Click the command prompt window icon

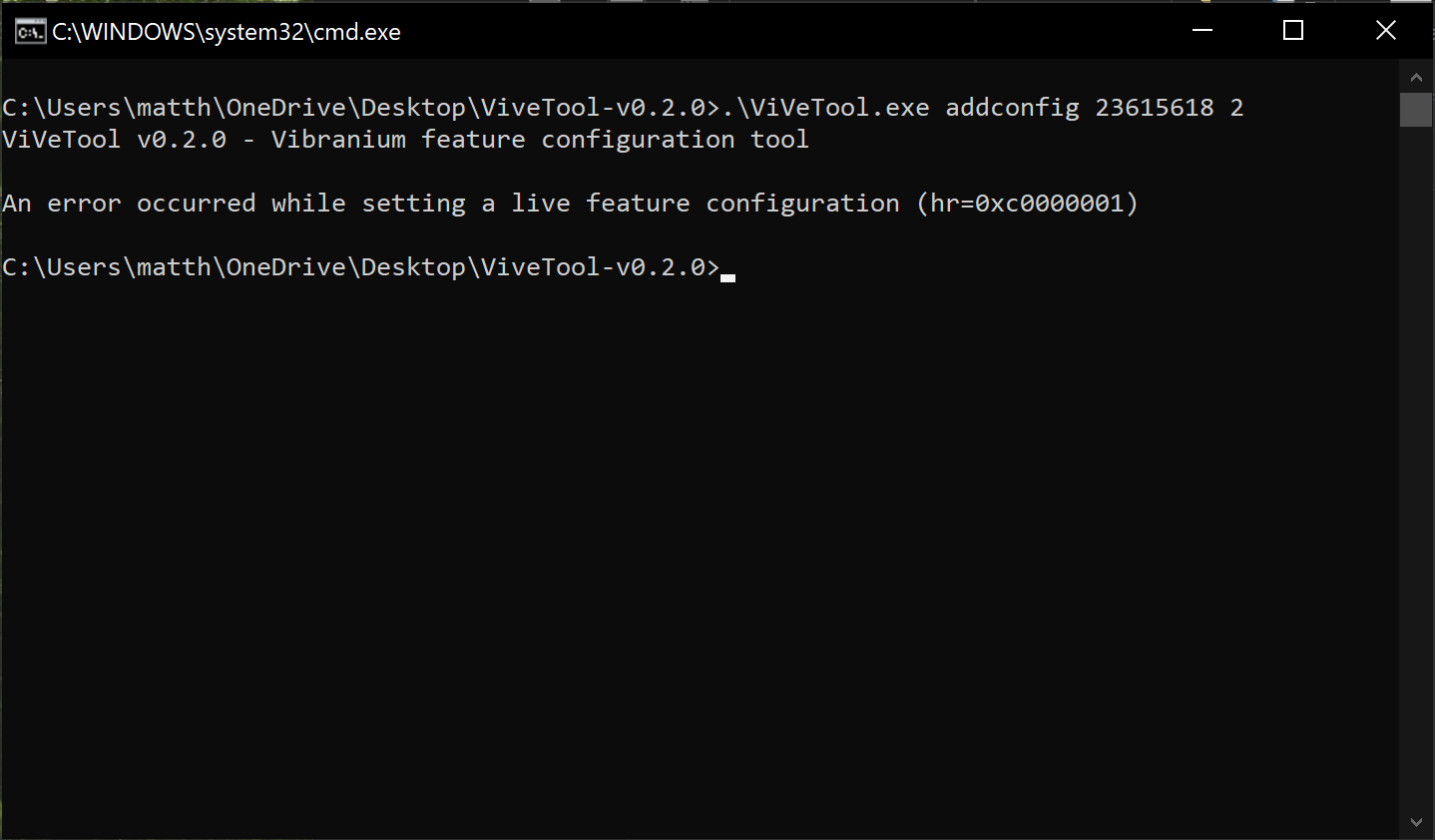30,30
